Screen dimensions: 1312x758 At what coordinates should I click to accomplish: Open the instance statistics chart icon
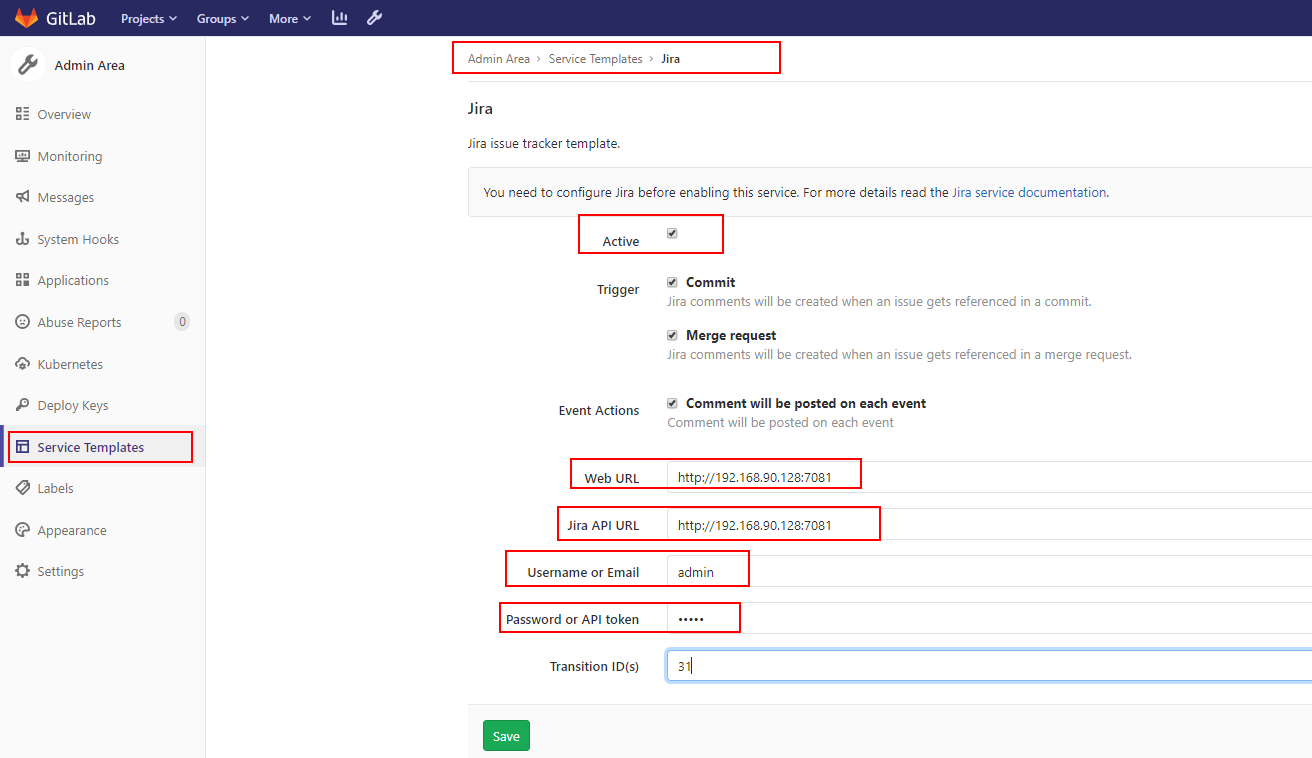point(340,18)
